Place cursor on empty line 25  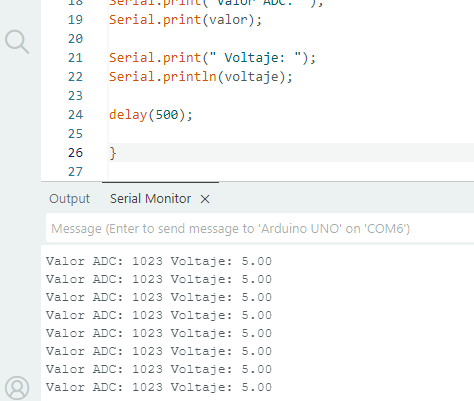point(290,134)
